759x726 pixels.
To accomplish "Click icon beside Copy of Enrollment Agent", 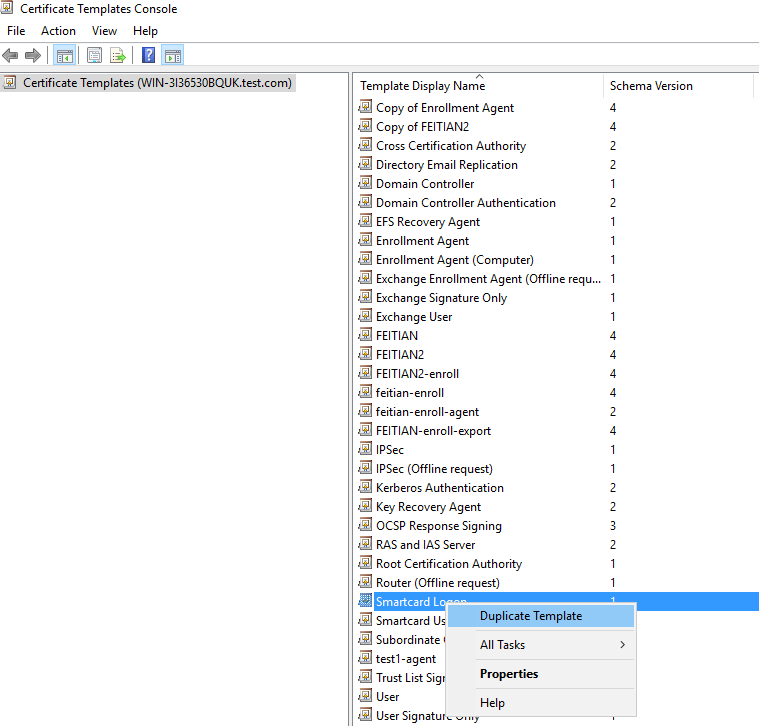I will (365, 107).
